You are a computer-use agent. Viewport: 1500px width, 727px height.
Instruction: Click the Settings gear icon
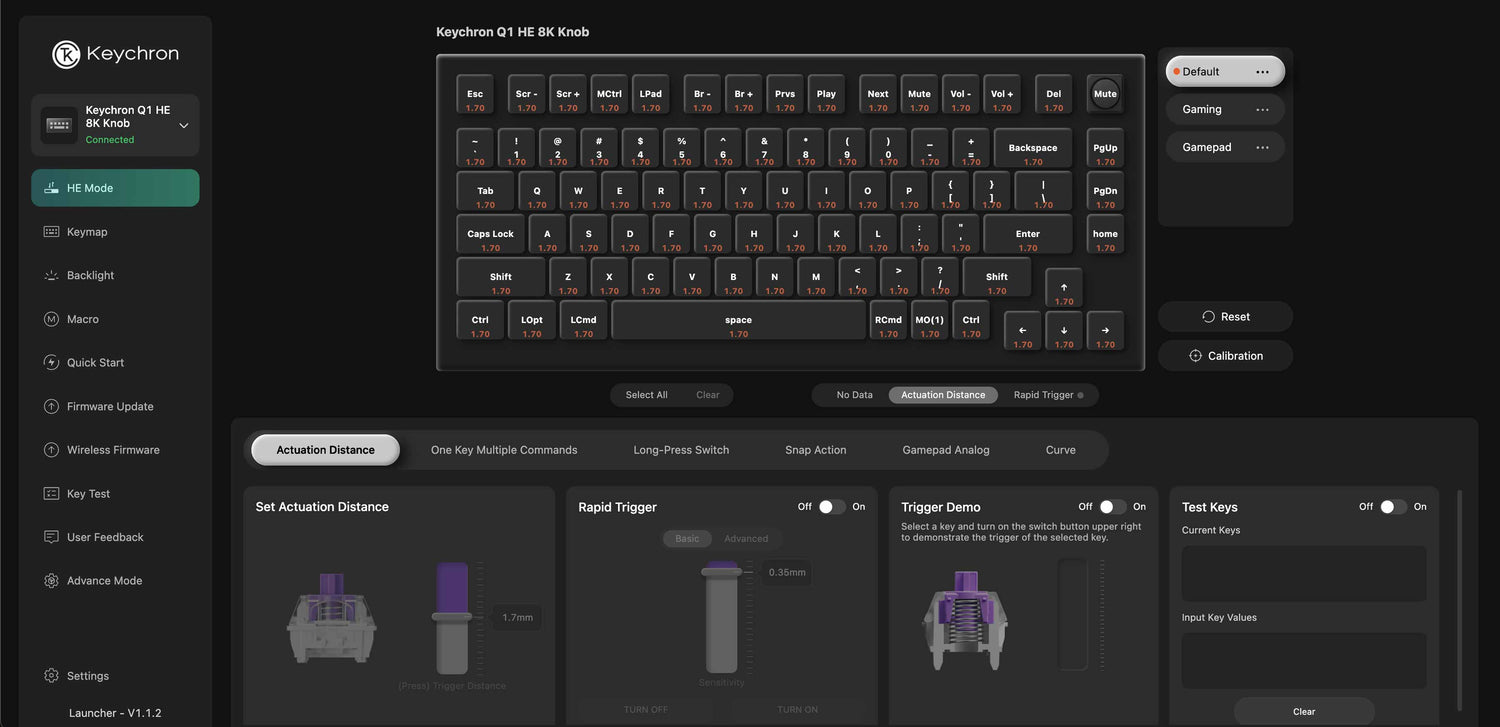pos(51,676)
